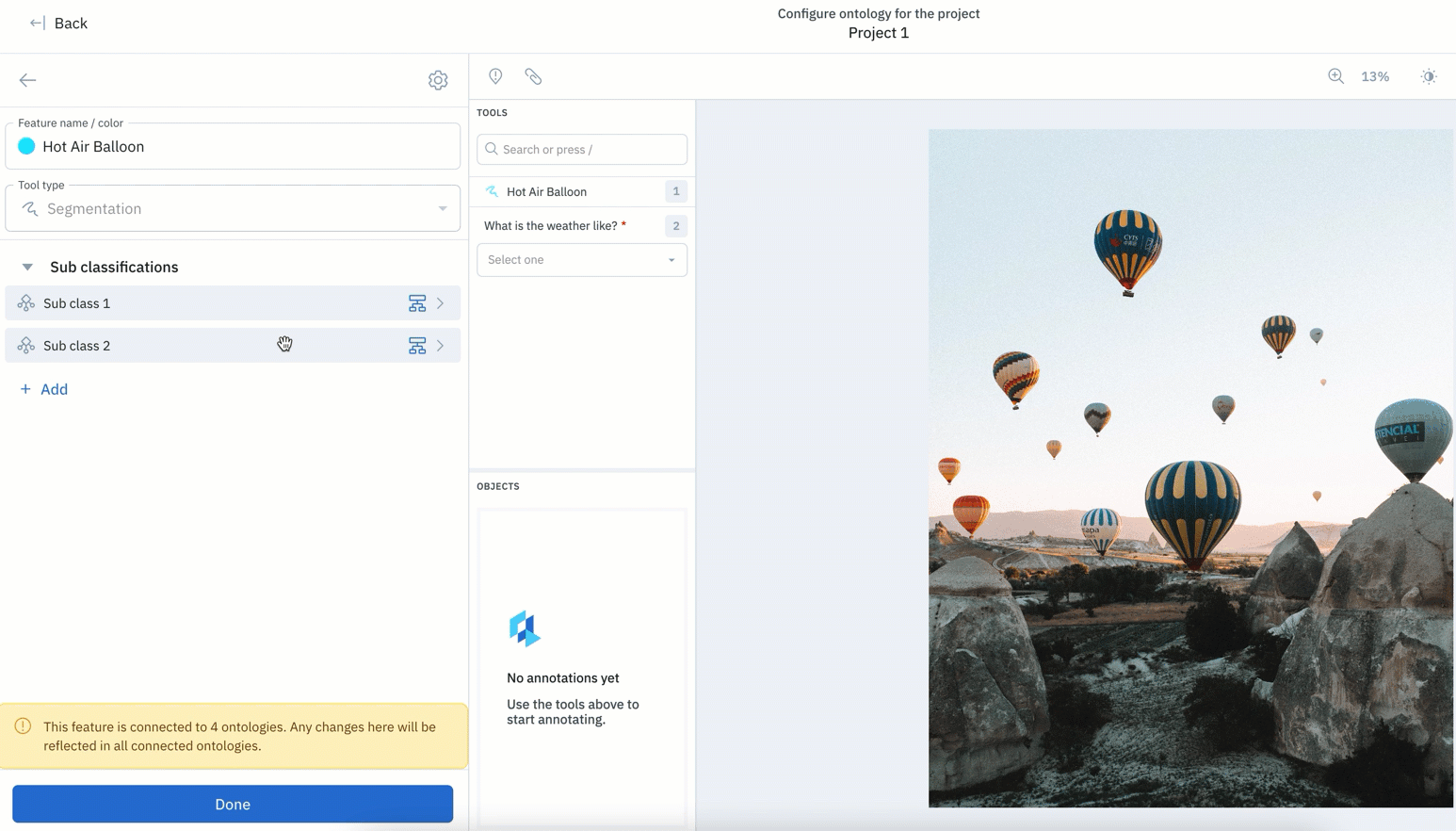
Task: Click the tools search field
Action: point(582,149)
